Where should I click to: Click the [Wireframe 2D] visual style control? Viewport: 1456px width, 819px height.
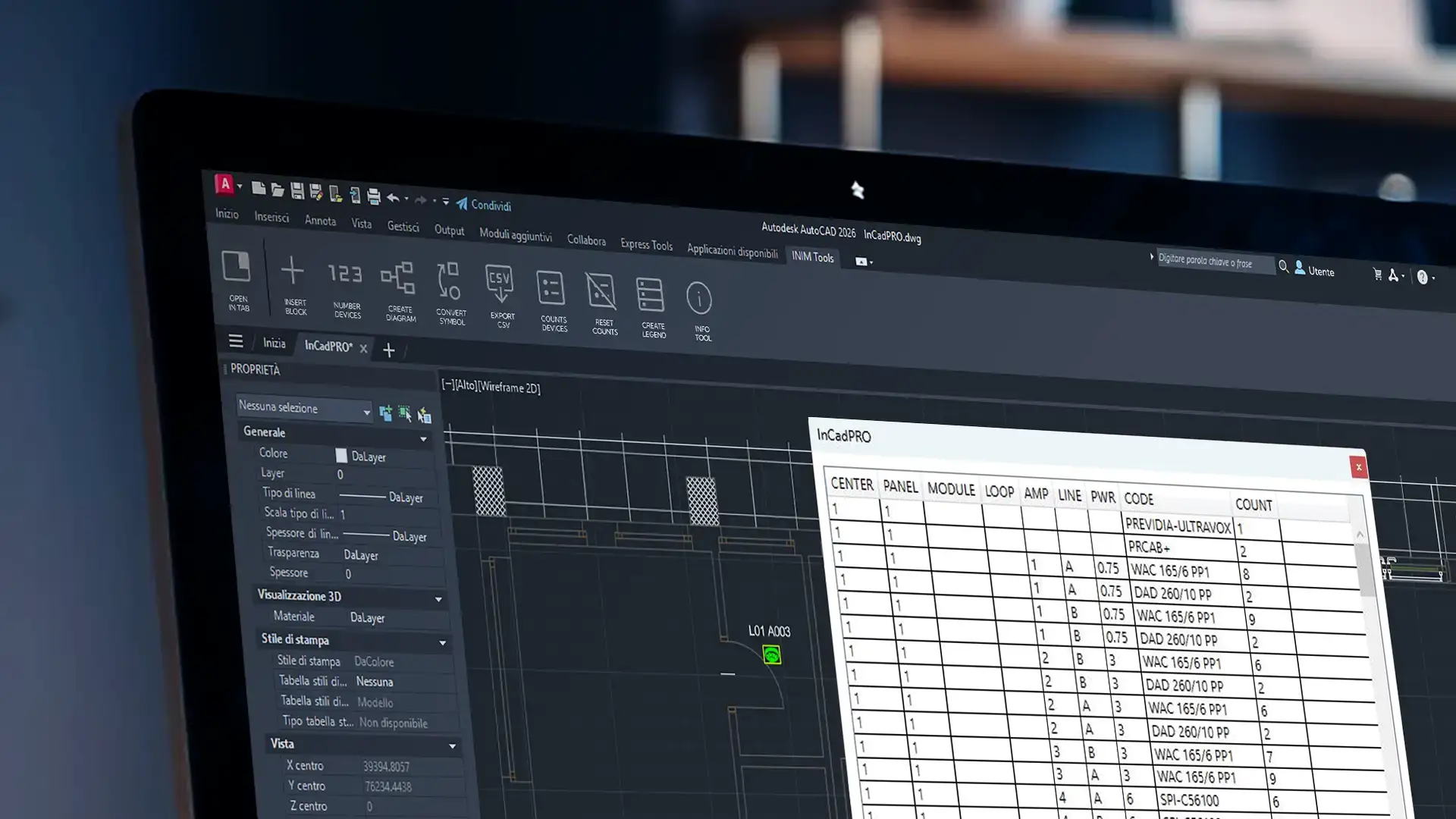509,388
